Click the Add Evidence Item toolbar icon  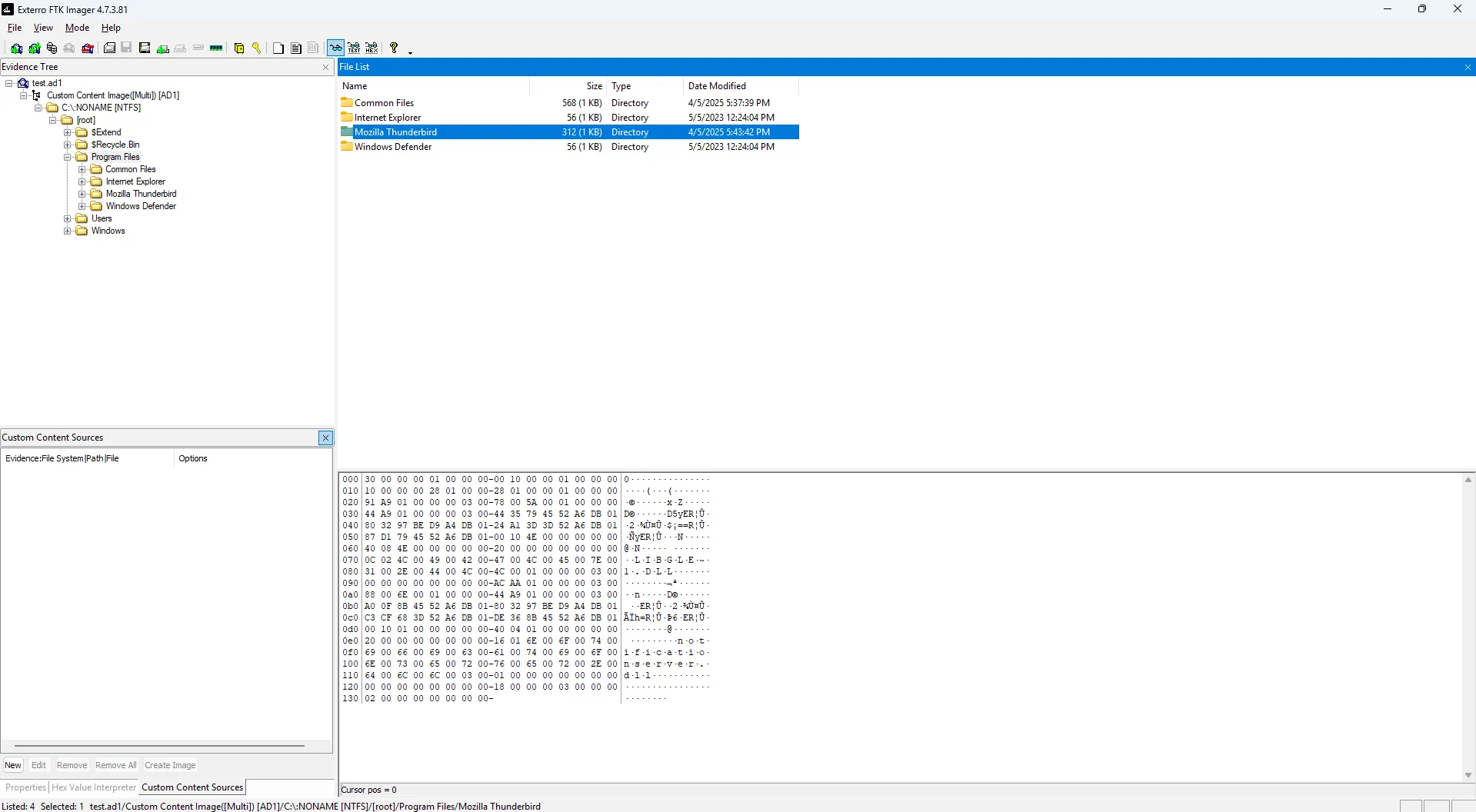16,48
